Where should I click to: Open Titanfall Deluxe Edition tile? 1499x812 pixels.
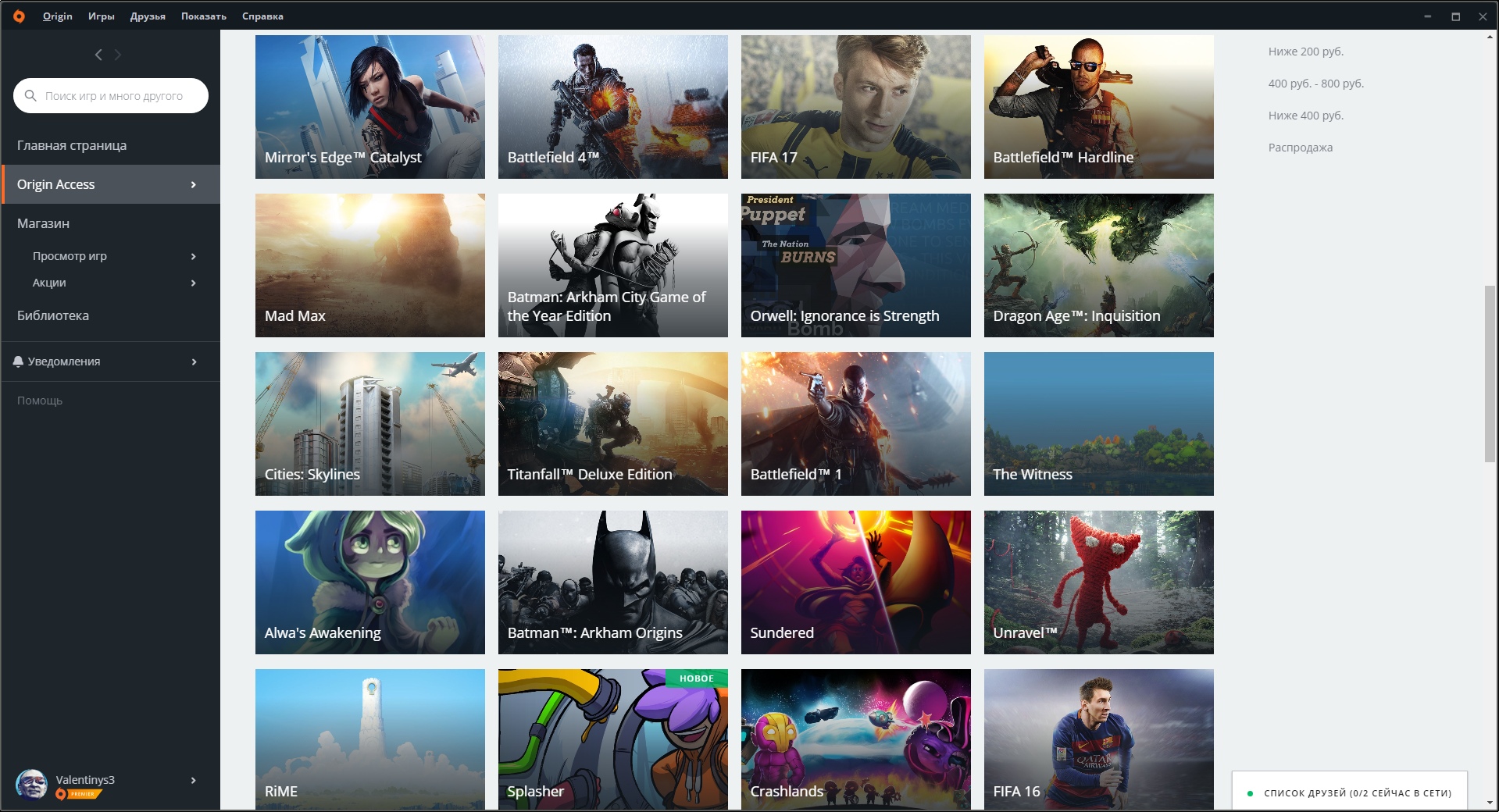[613, 424]
